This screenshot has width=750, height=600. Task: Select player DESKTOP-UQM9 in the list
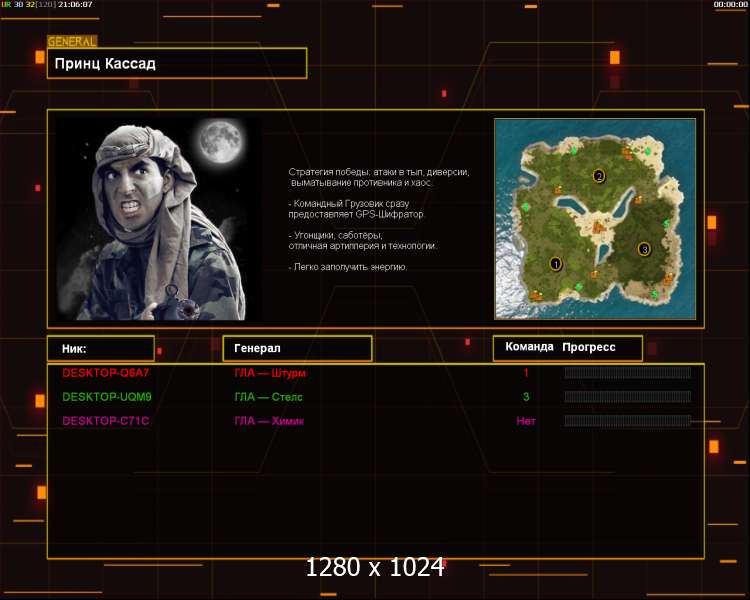105,397
